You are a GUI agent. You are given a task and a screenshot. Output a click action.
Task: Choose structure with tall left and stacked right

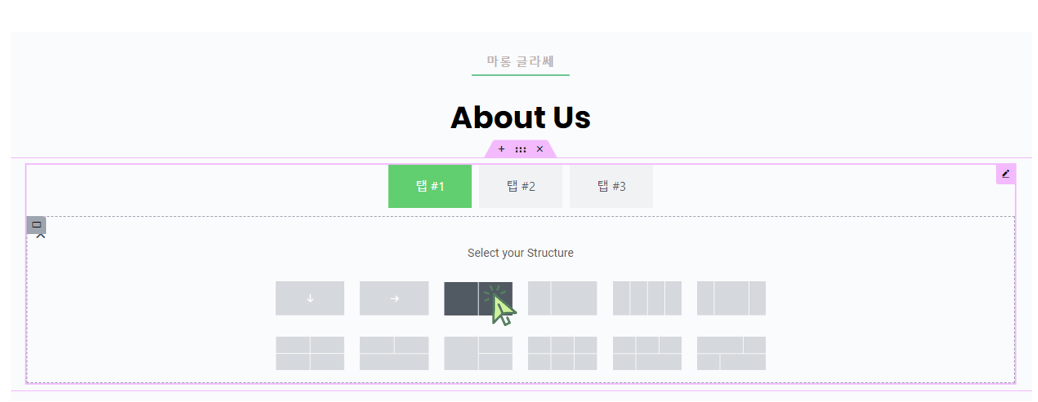(x=478, y=354)
